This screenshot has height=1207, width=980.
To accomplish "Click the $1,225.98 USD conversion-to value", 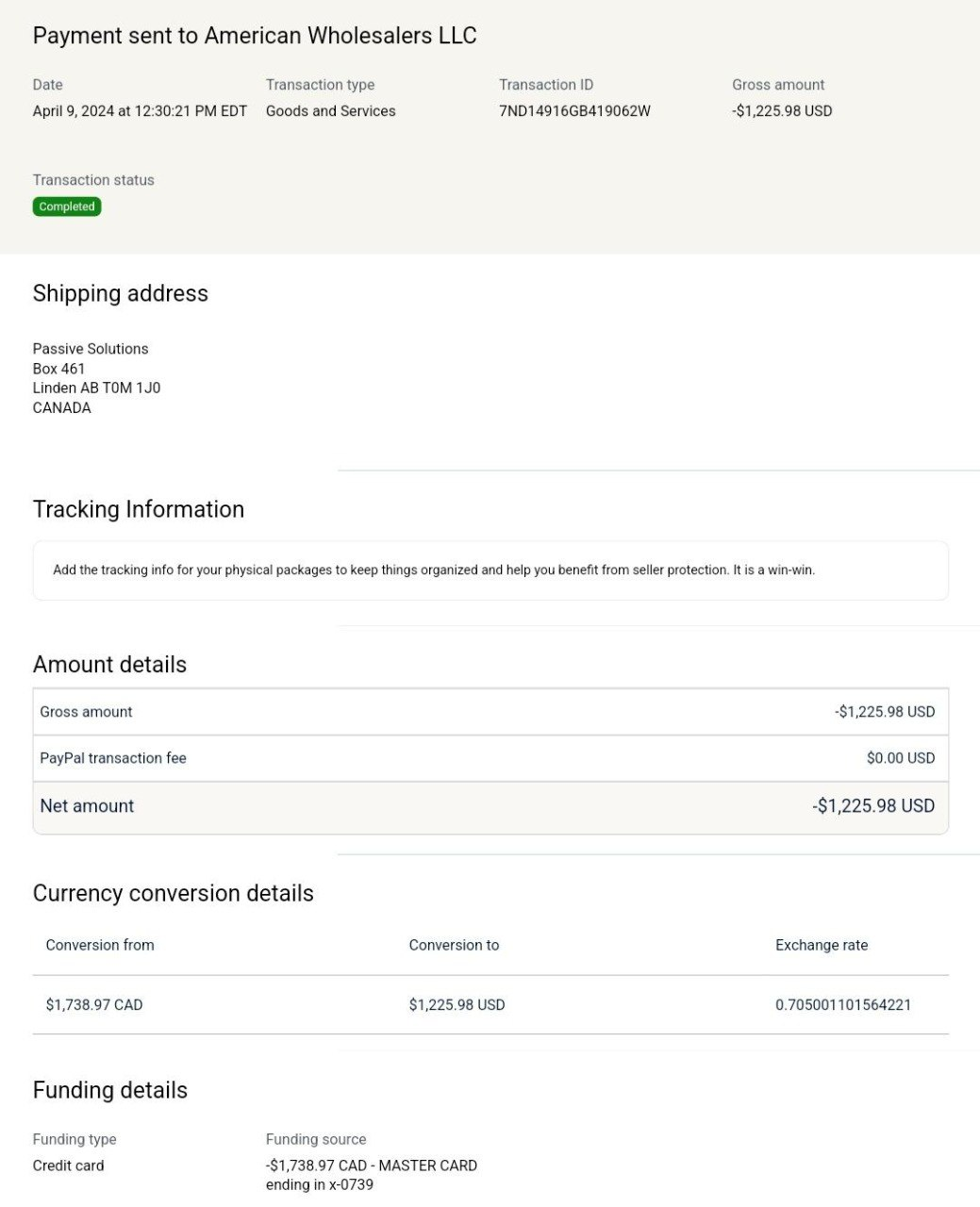I will pos(457,1005).
